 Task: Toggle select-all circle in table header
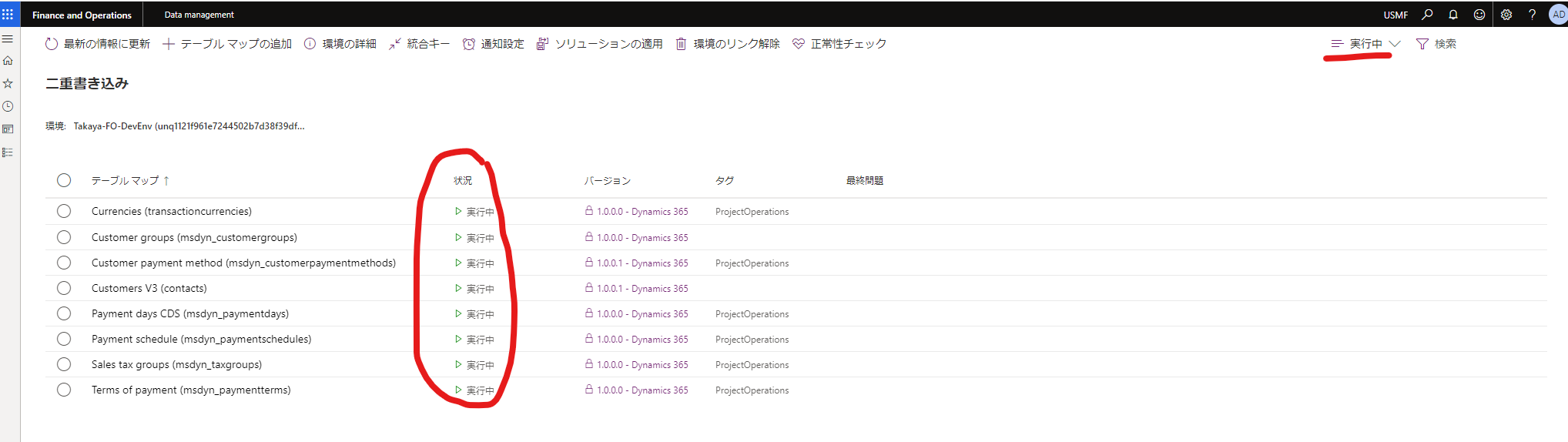tap(64, 180)
